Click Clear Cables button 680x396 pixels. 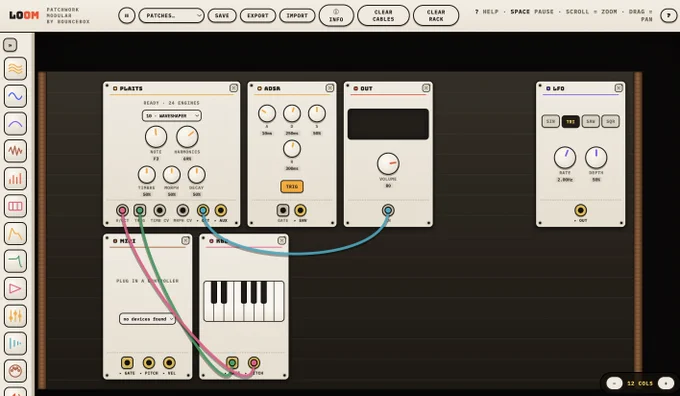coord(383,16)
